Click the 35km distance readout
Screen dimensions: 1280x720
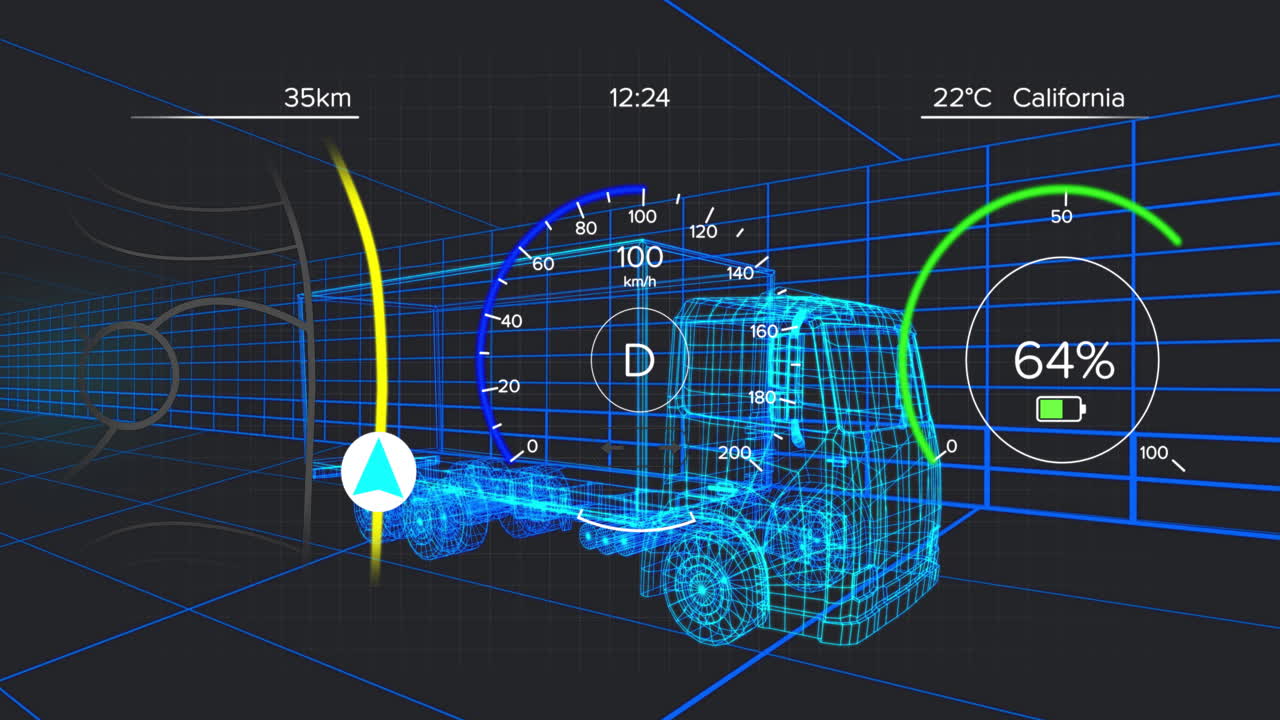[318, 98]
